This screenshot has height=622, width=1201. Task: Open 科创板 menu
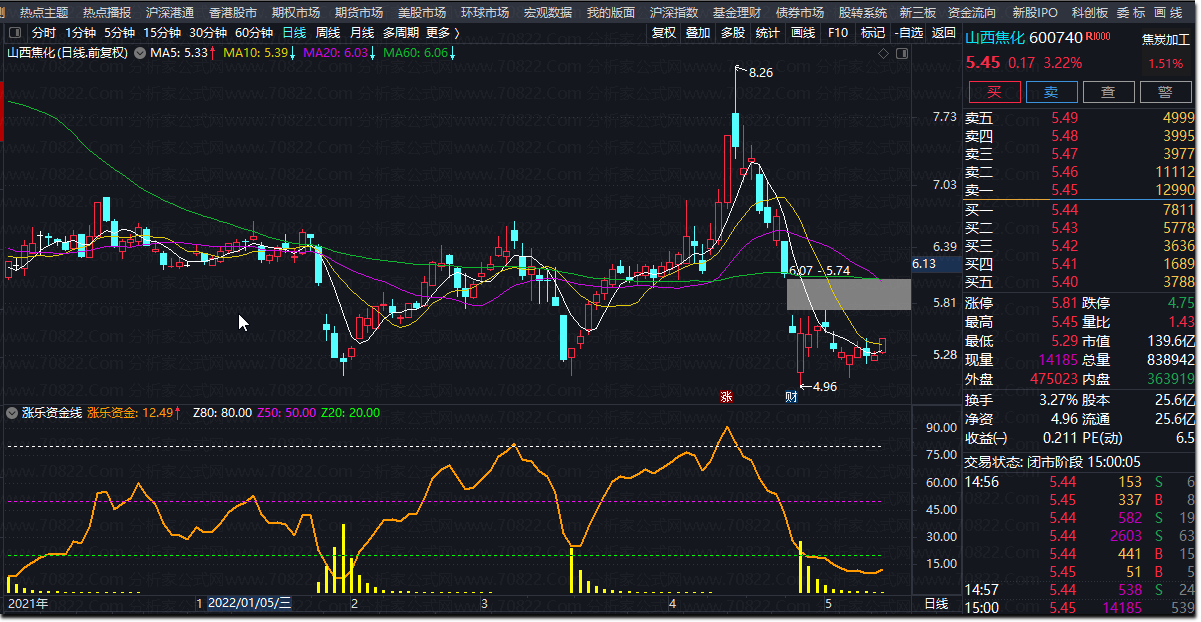pos(1089,13)
